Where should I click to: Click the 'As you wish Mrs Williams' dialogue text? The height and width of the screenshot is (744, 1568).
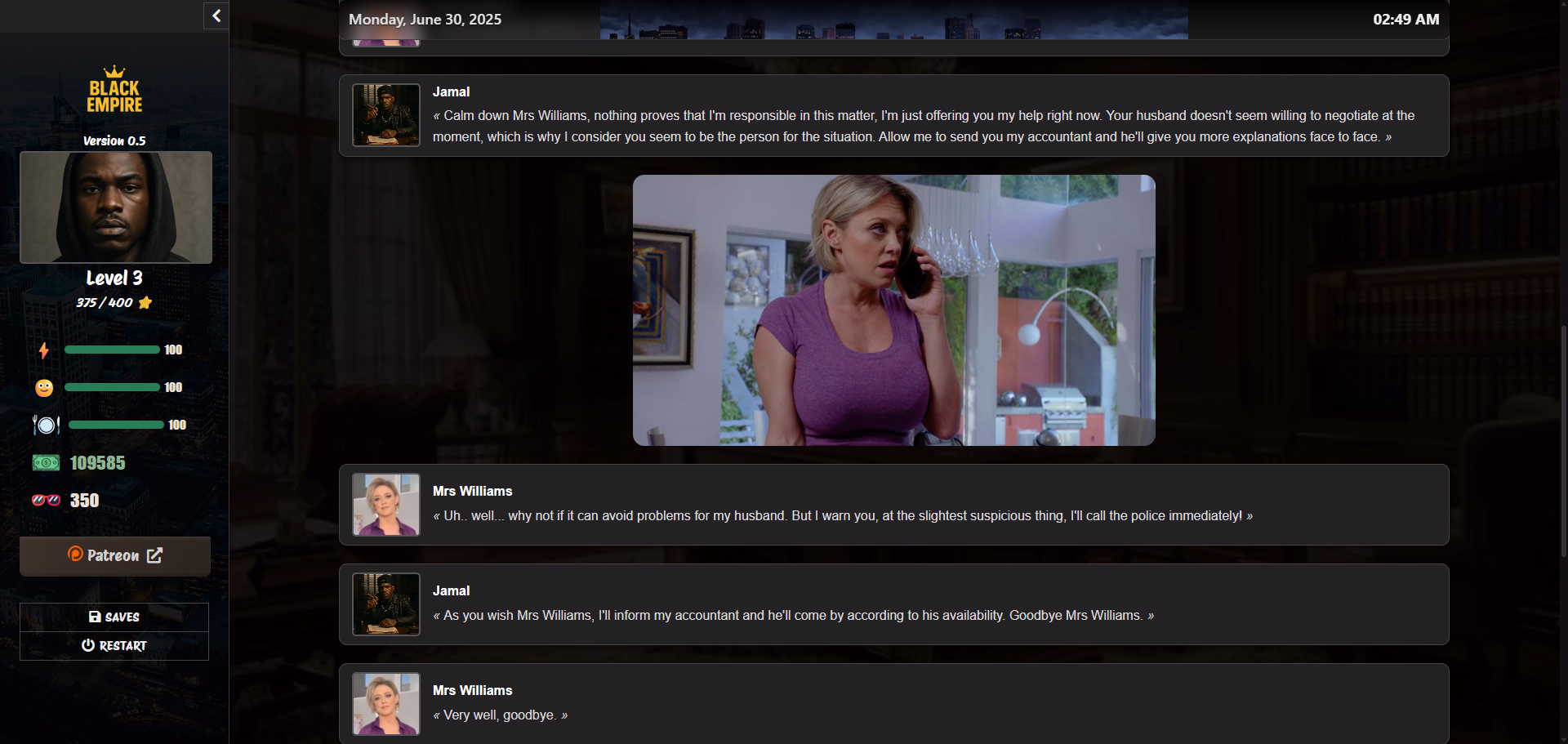pos(793,616)
